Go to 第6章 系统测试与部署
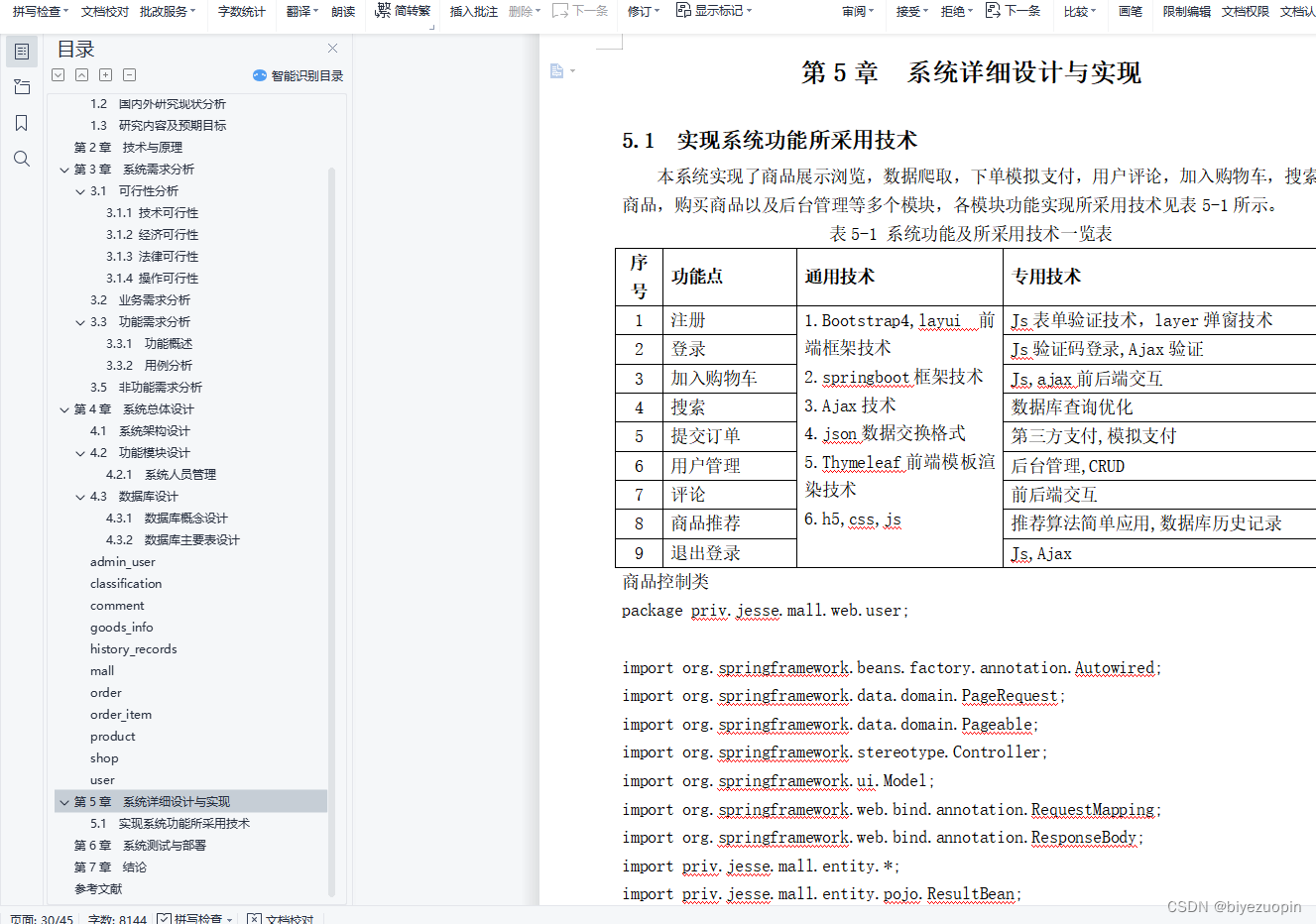 [140, 846]
